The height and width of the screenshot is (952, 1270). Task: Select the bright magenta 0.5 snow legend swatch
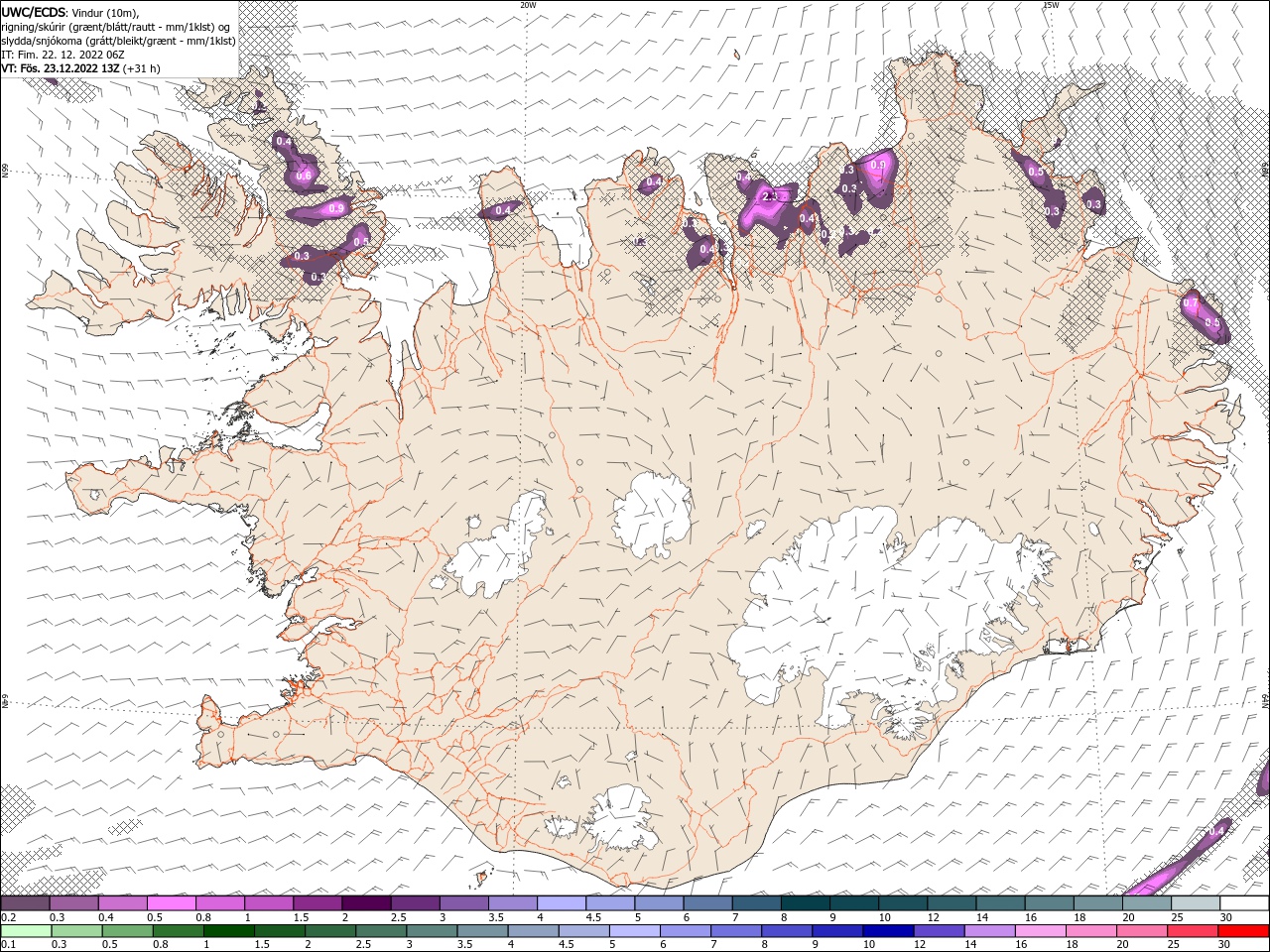coord(171,903)
